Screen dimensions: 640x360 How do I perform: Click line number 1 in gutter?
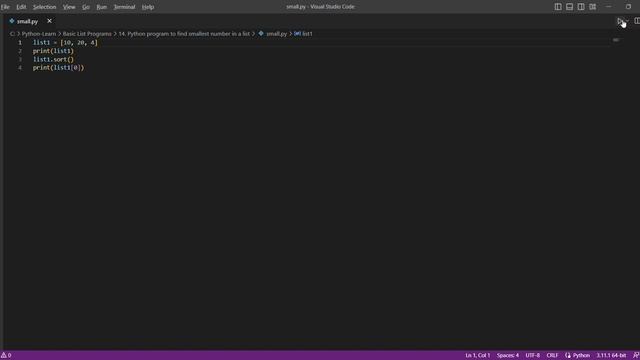point(20,42)
